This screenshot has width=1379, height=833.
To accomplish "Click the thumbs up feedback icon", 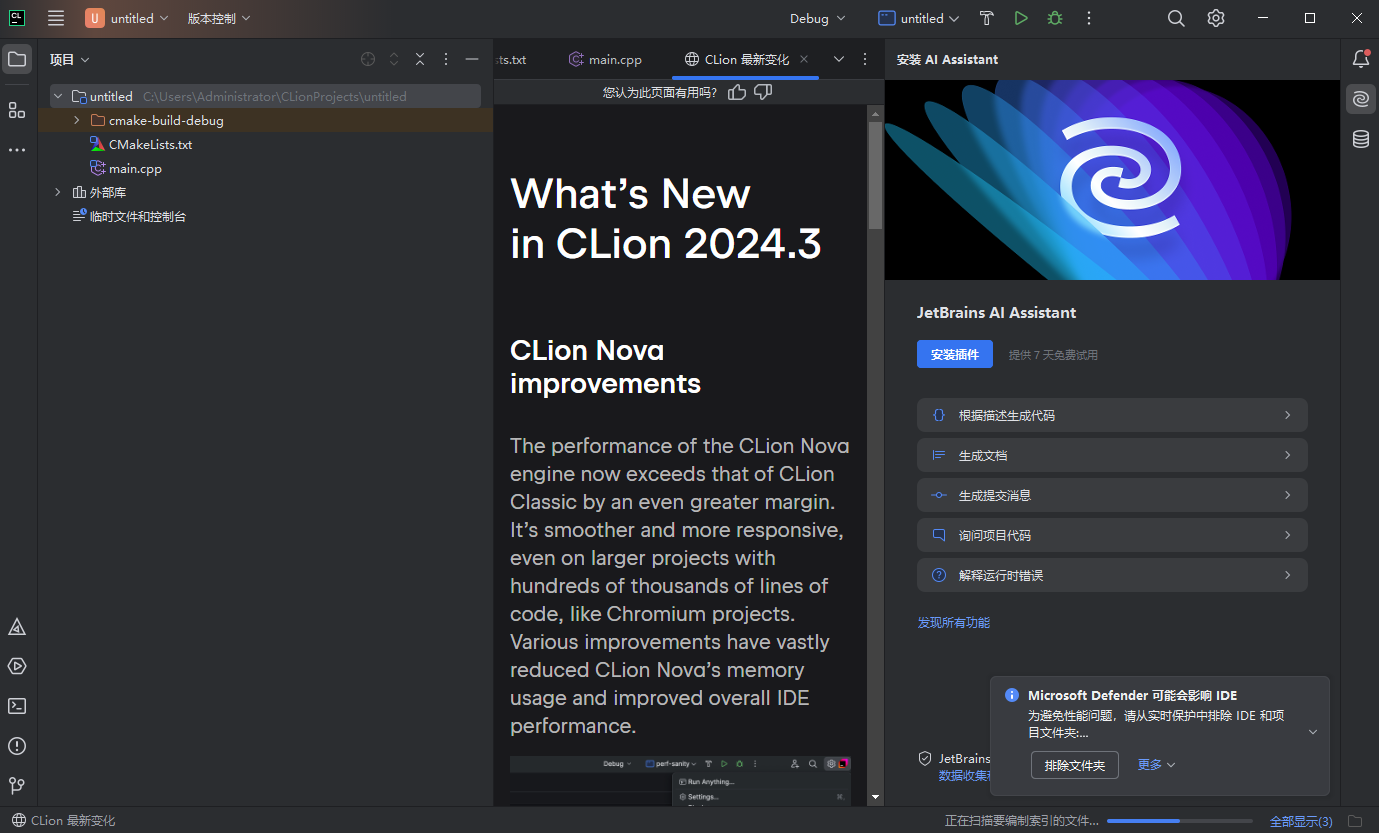I will point(737,92).
